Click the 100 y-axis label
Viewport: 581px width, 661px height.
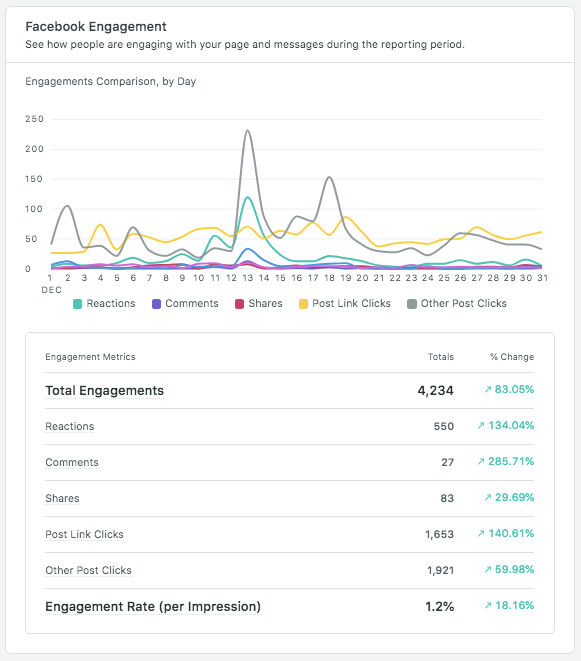(35, 209)
